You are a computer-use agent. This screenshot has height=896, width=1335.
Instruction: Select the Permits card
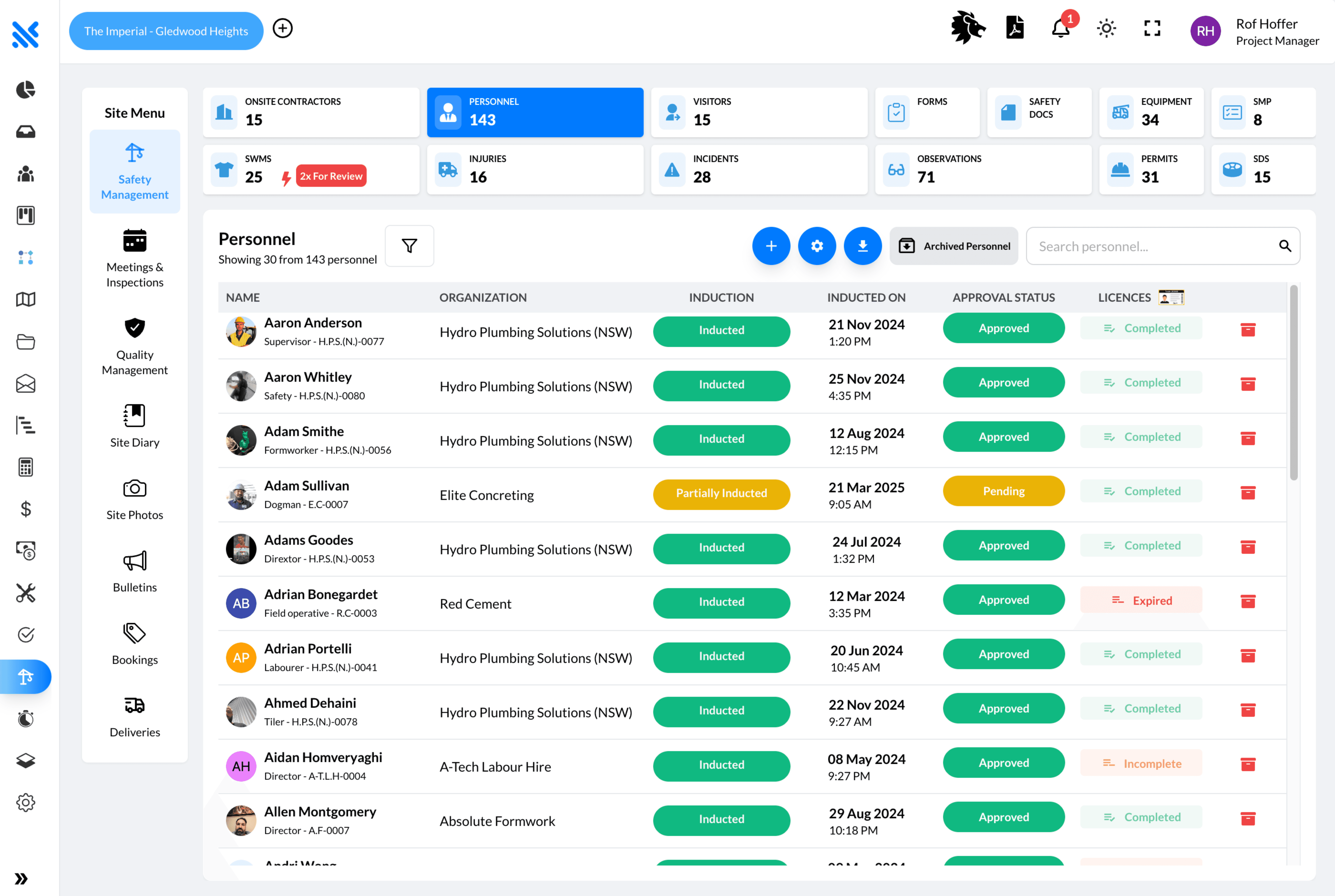[1151, 169]
